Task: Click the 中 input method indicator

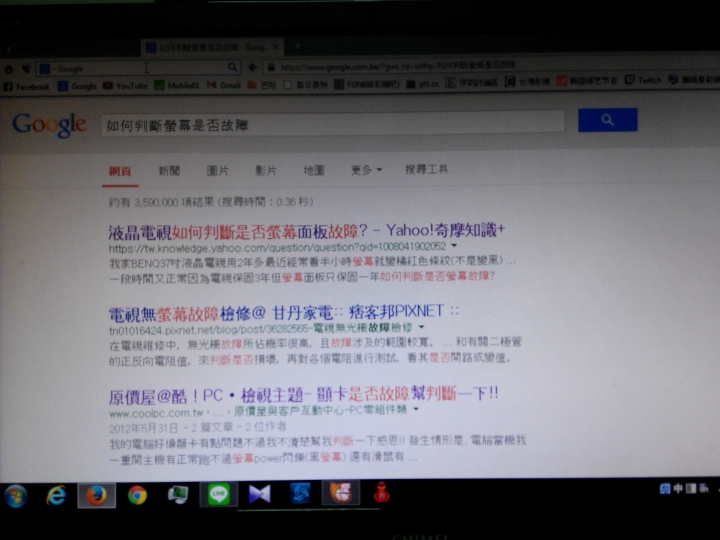Action: click(x=678, y=489)
